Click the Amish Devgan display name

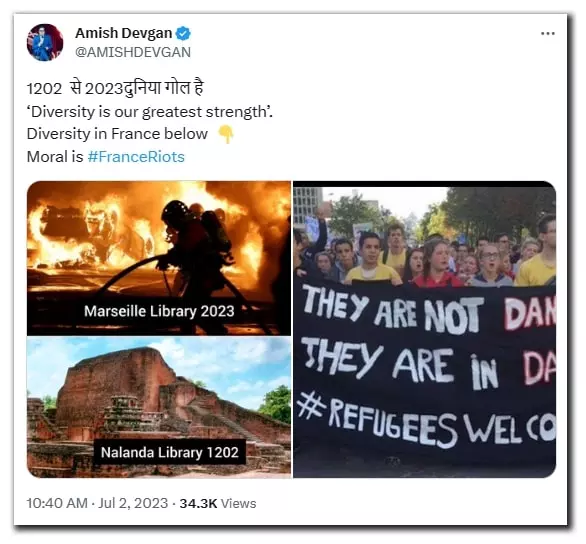click(x=124, y=33)
